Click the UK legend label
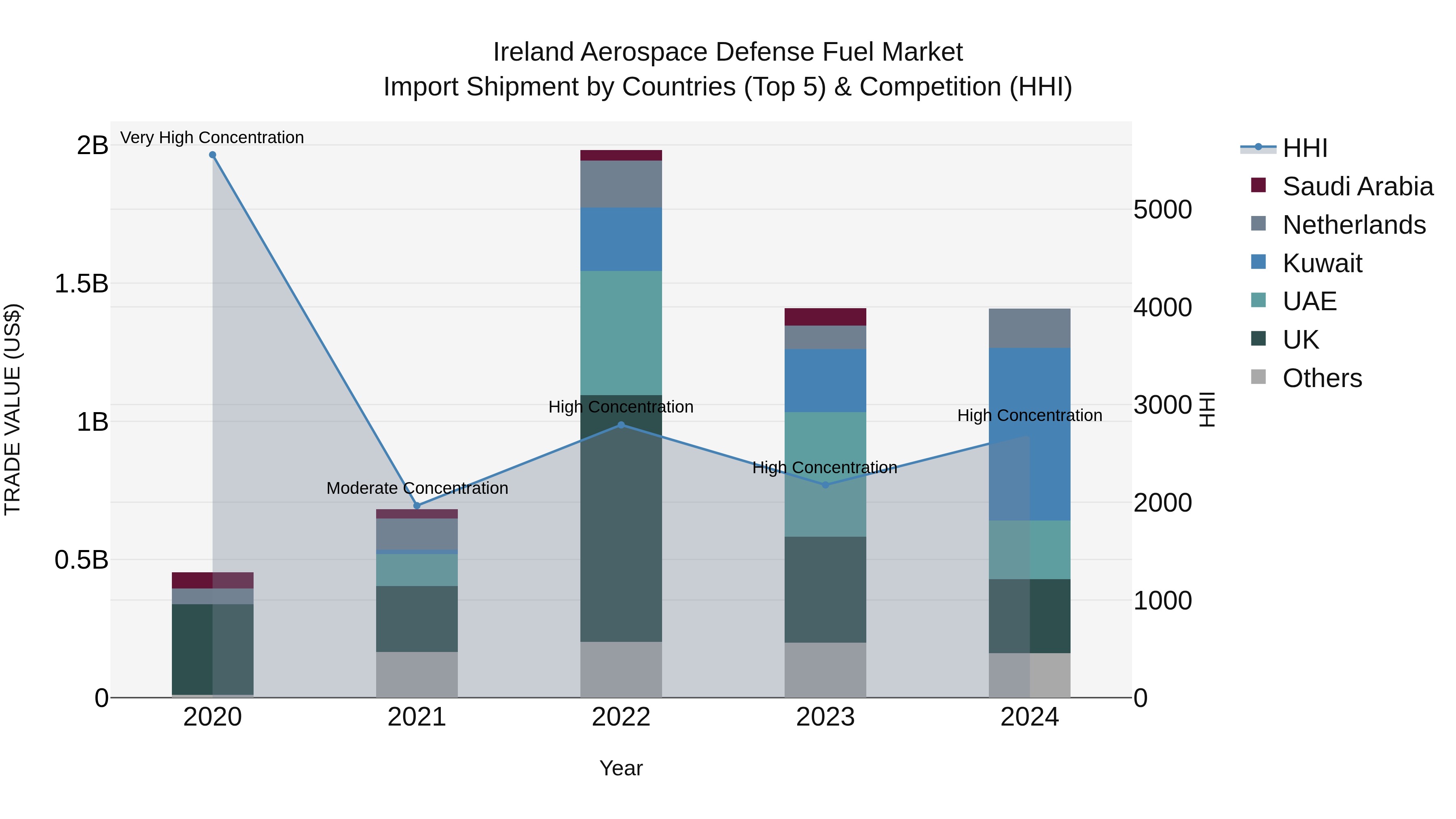This screenshot has width=1456, height=819. (x=1301, y=340)
